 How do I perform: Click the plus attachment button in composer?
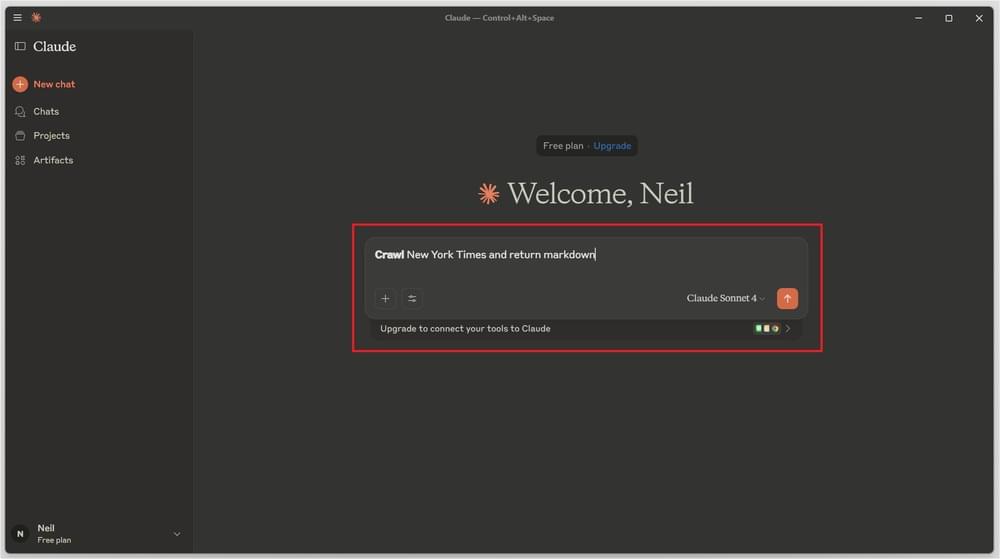[x=385, y=298]
